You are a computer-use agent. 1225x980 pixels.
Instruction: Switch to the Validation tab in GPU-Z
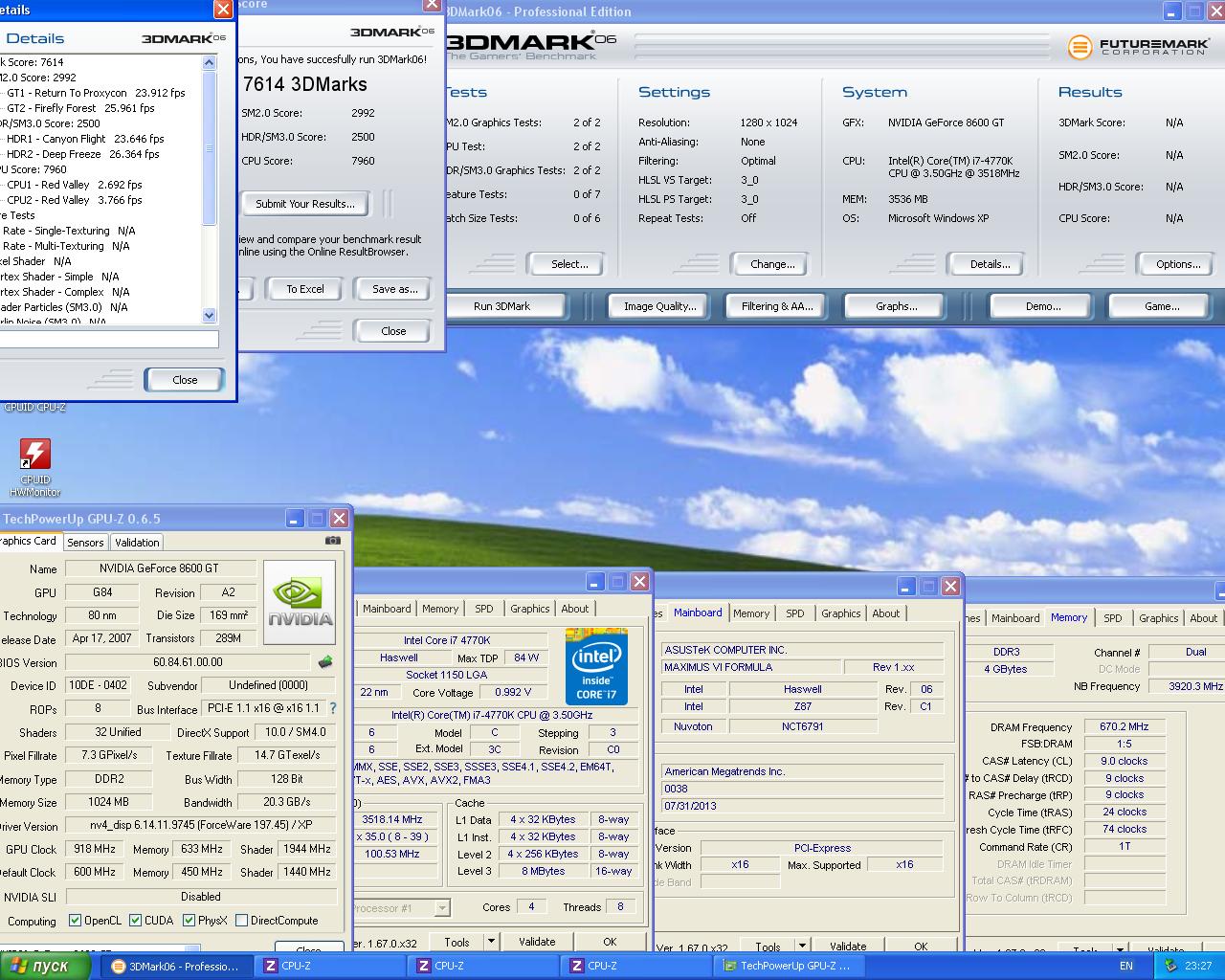point(137,542)
